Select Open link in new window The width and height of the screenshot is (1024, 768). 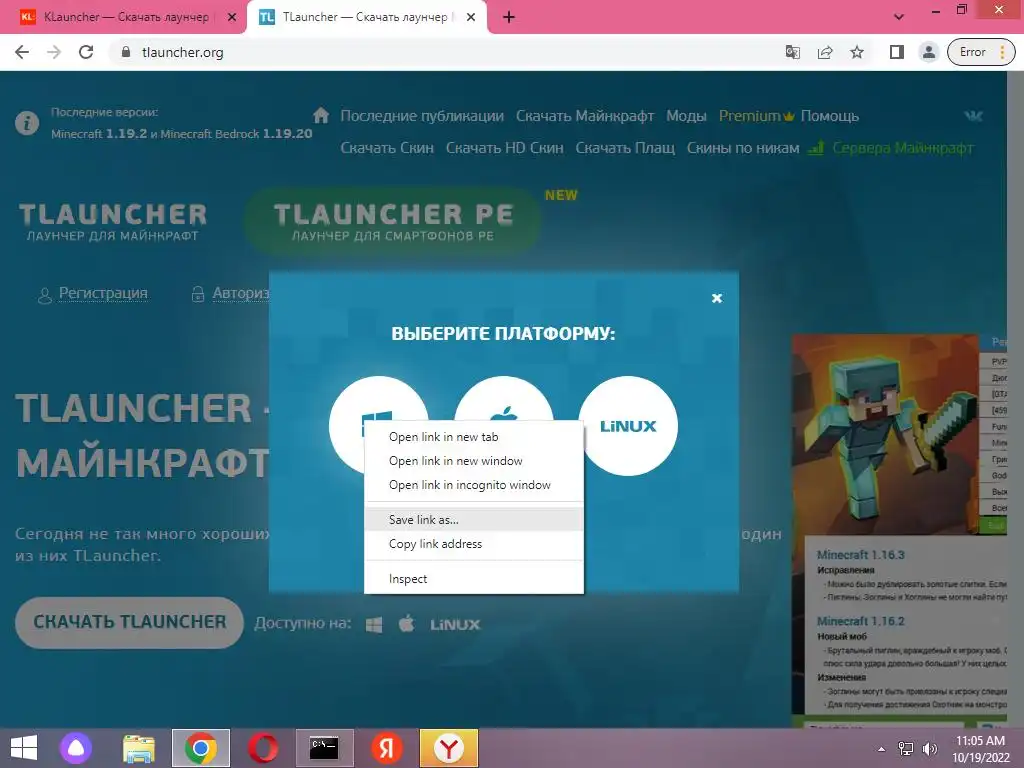pyautogui.click(x=473, y=461)
